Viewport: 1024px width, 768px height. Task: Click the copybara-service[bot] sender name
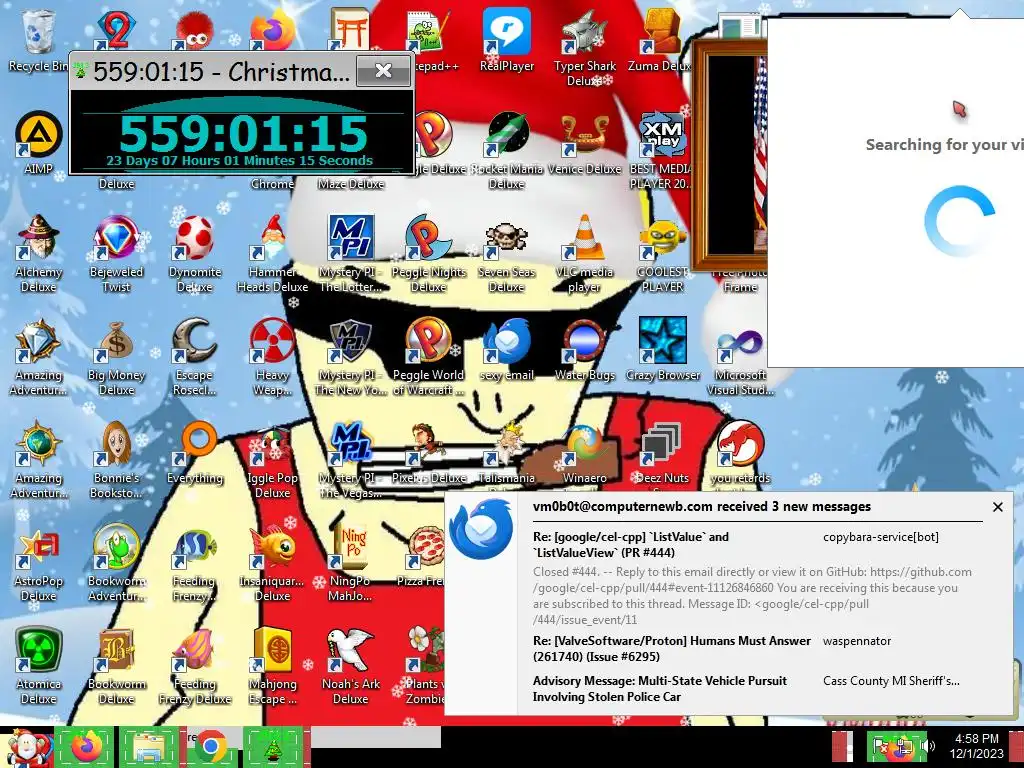(880, 537)
